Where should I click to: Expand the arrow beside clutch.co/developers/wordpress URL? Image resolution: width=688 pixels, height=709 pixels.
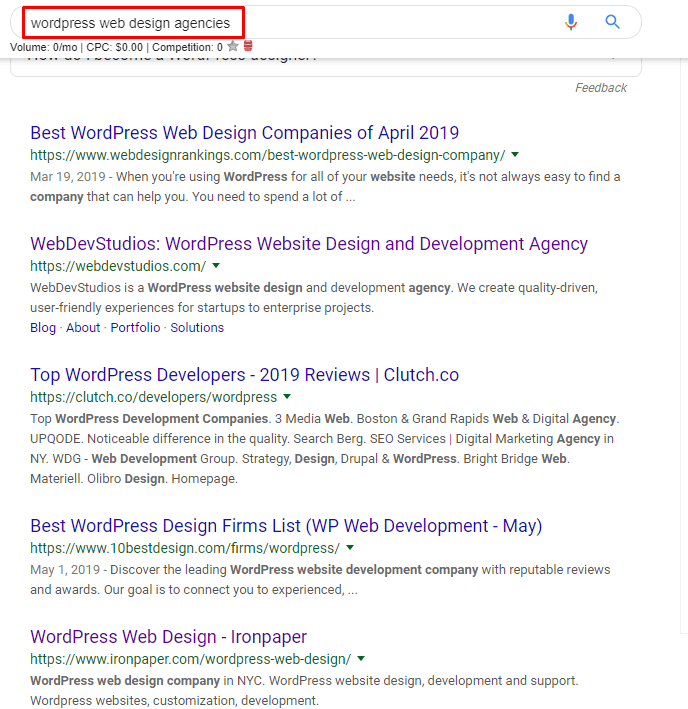tap(287, 397)
